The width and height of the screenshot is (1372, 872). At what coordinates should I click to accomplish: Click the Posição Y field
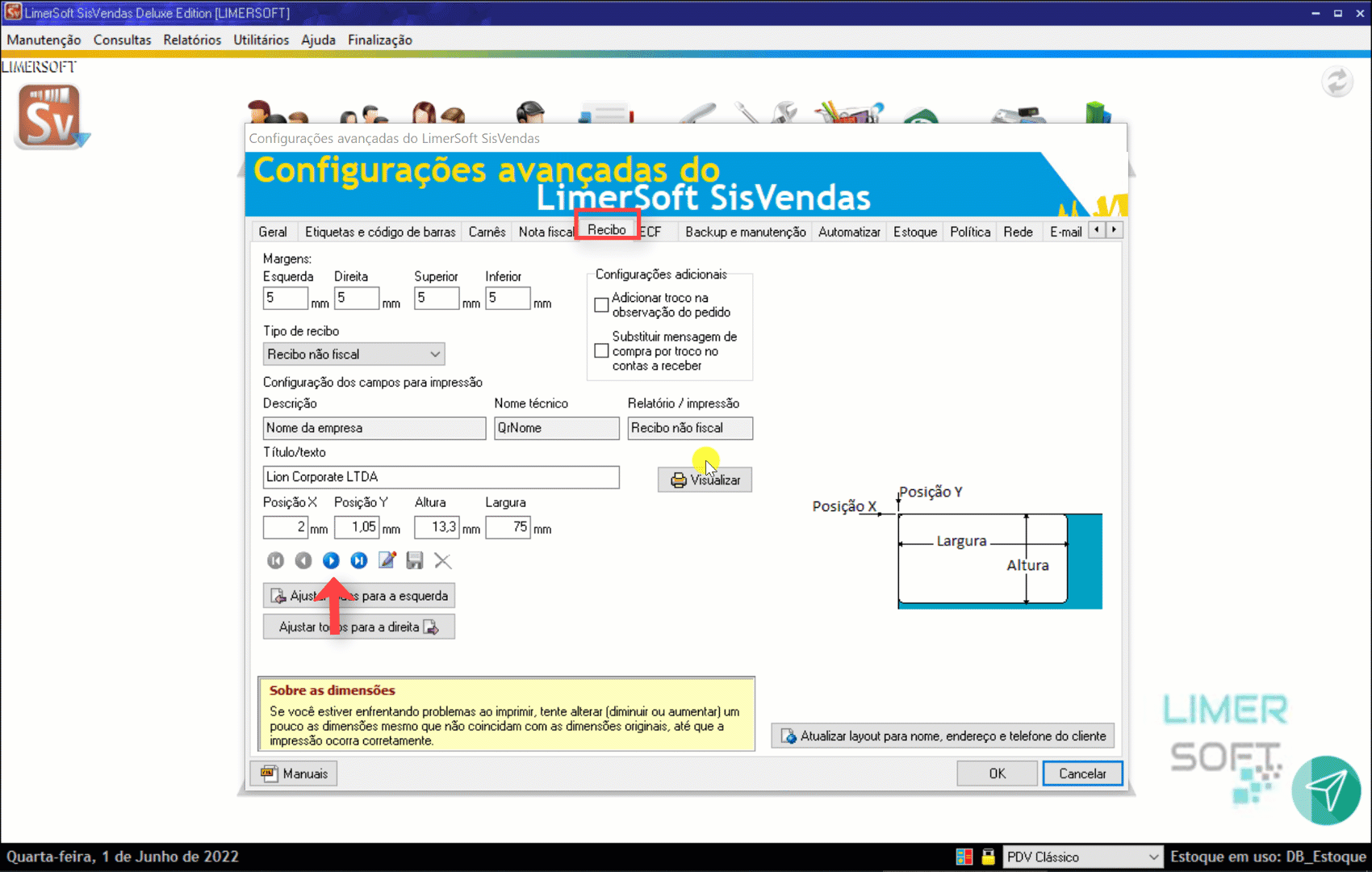[357, 527]
